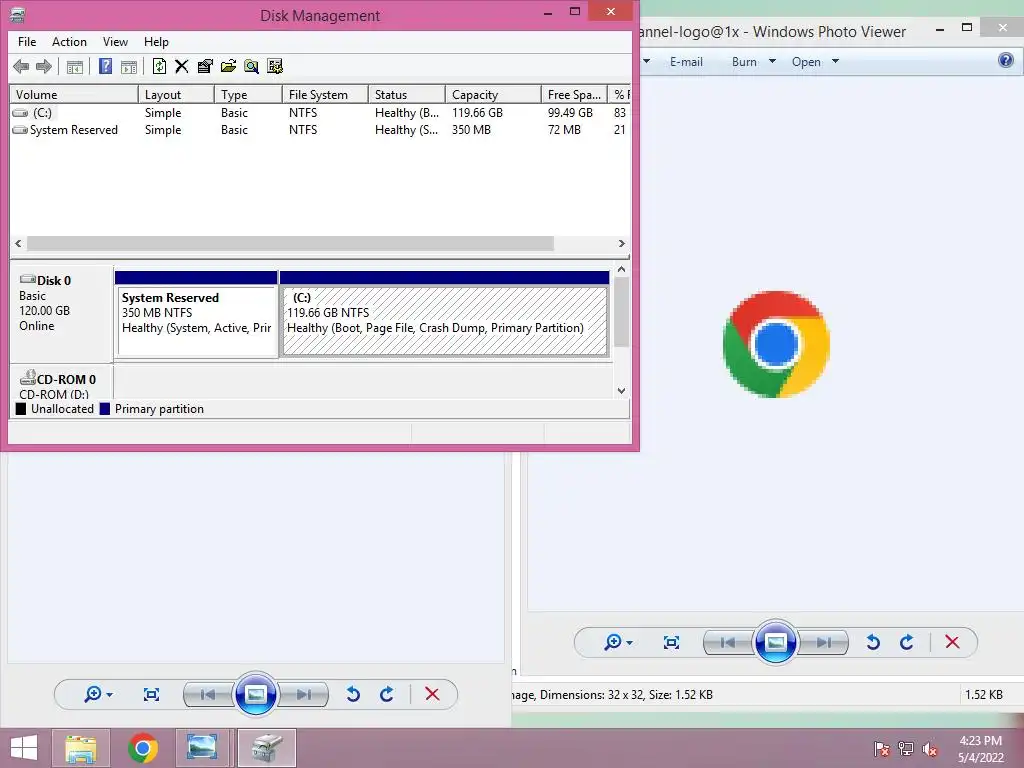
Task: Open the View menu in Disk Management
Action: (x=115, y=42)
